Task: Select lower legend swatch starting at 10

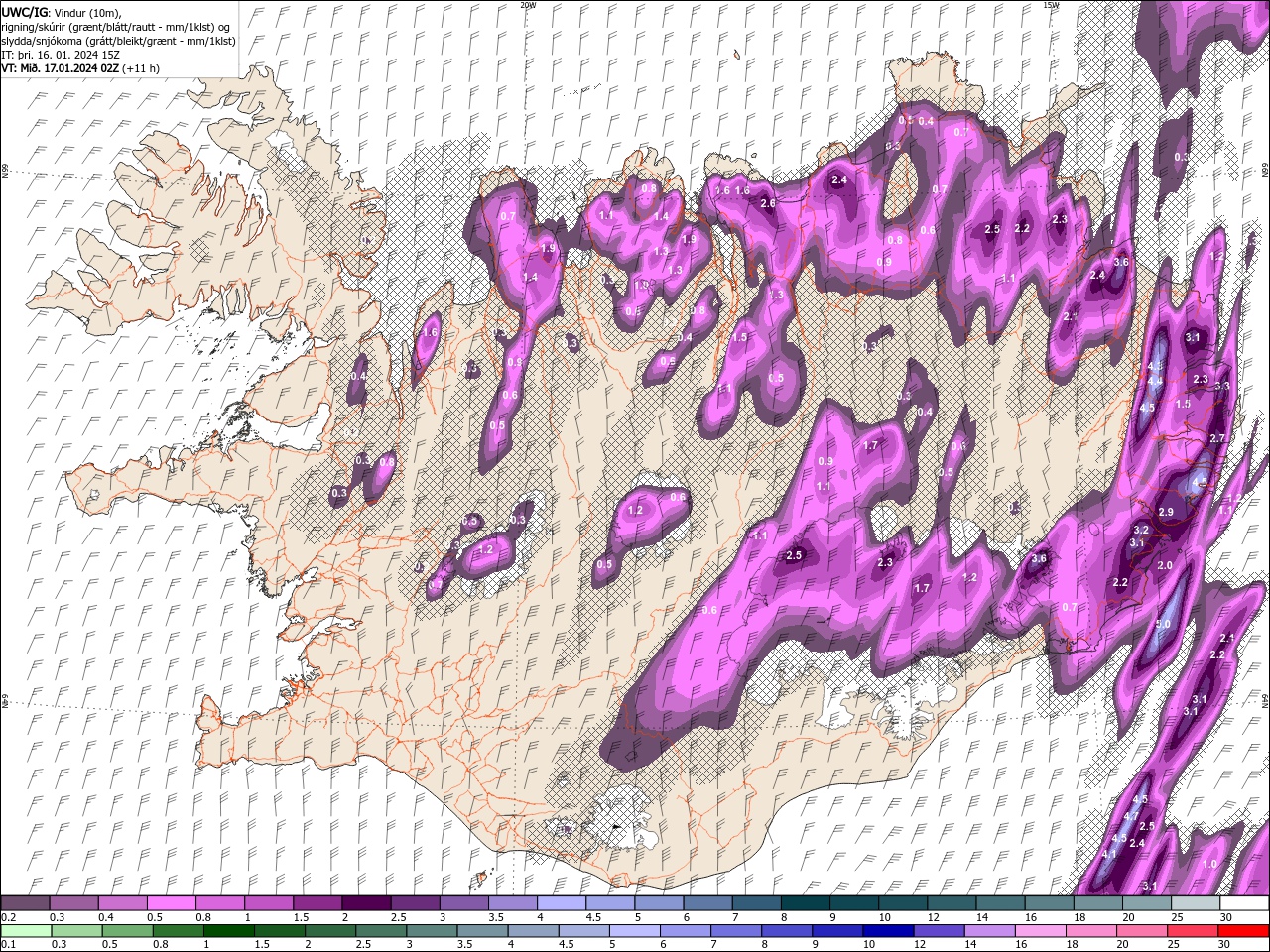Action: pyautogui.click(x=889, y=931)
